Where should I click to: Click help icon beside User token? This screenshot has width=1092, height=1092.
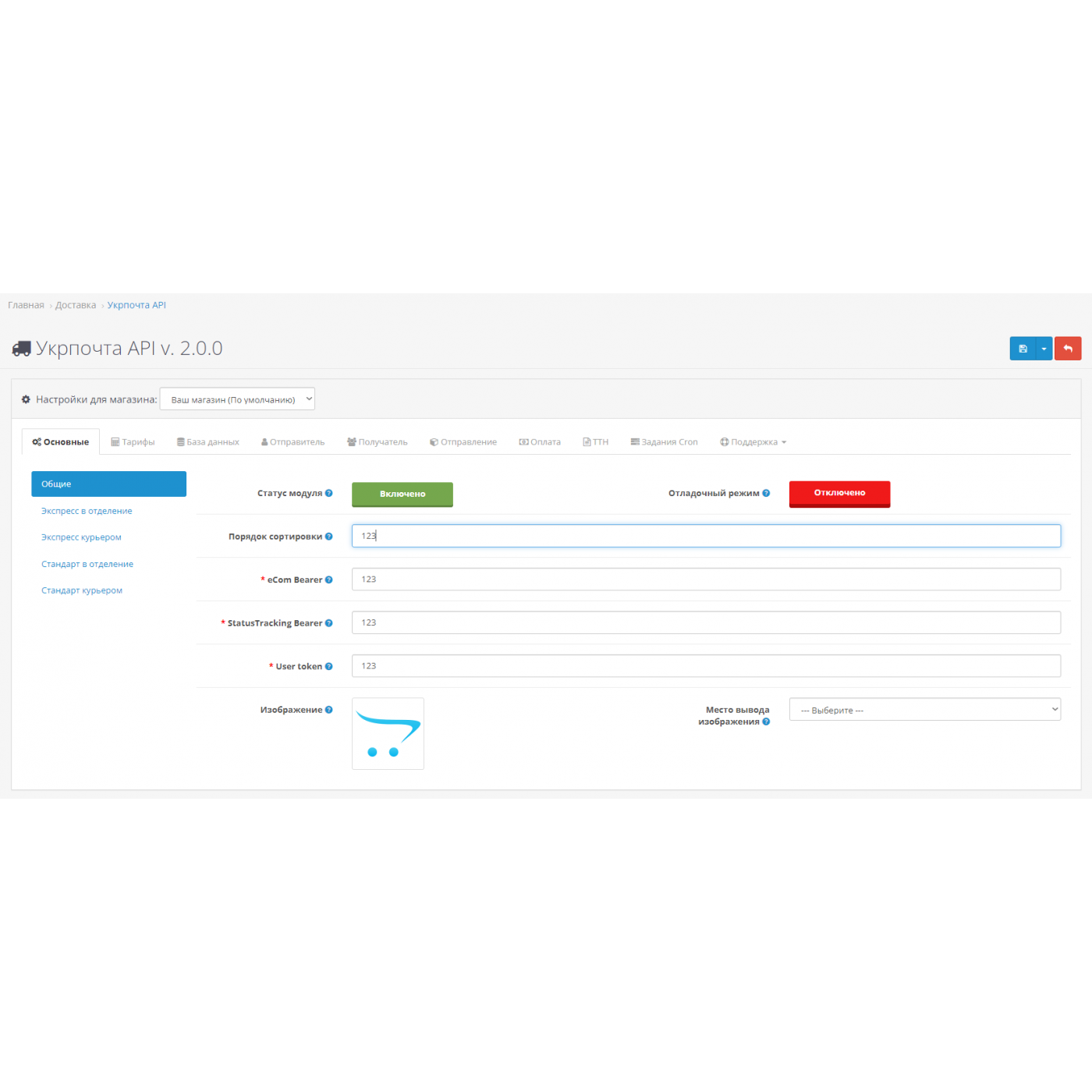[x=328, y=666]
